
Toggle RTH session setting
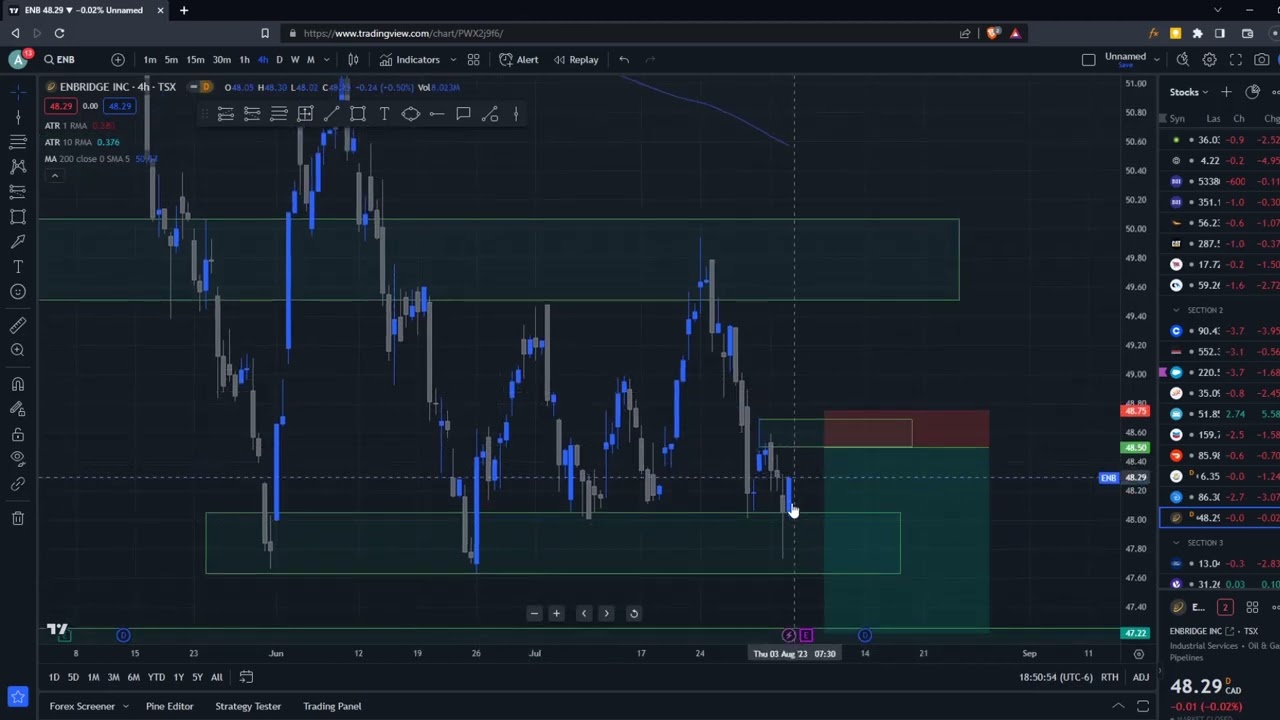tap(1110, 677)
